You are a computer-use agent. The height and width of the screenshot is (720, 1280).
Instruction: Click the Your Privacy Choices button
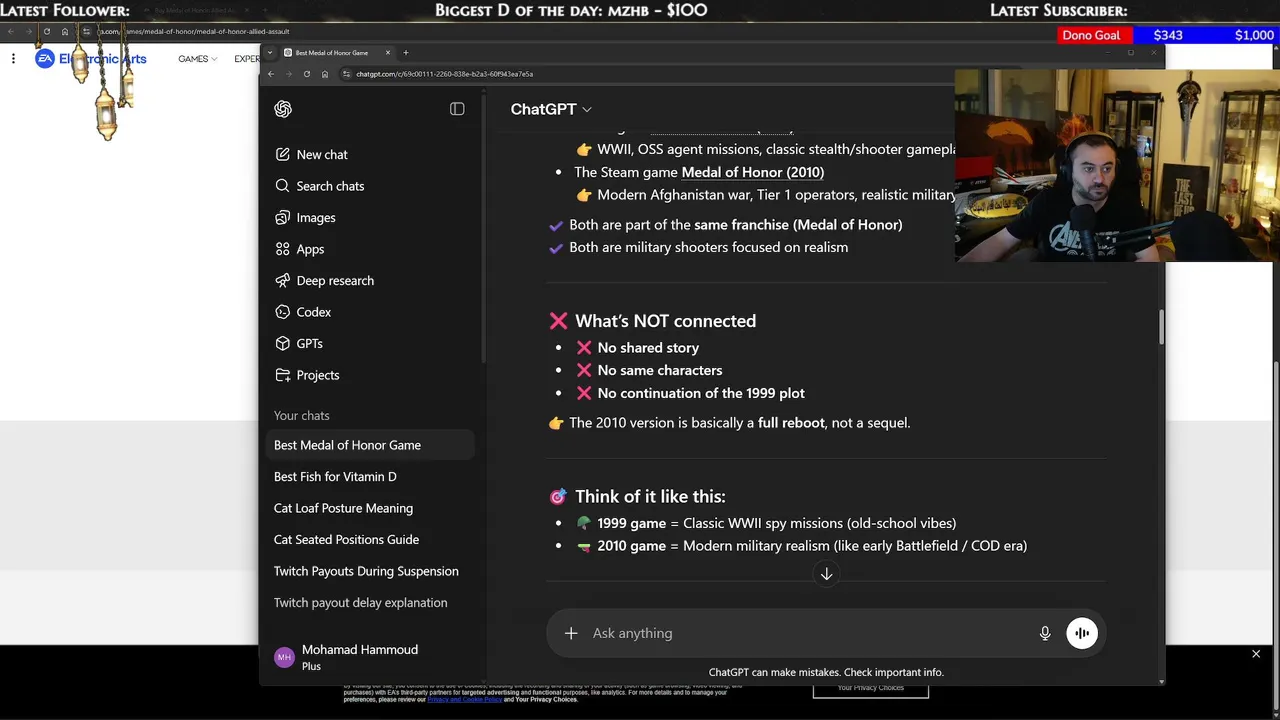point(870,688)
